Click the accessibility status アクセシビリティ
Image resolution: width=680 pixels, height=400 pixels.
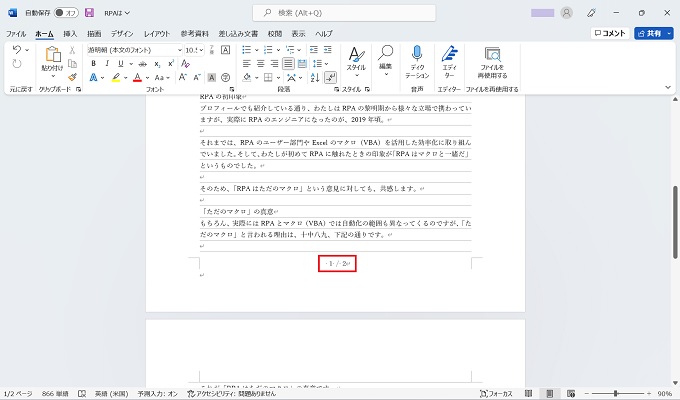232,393
